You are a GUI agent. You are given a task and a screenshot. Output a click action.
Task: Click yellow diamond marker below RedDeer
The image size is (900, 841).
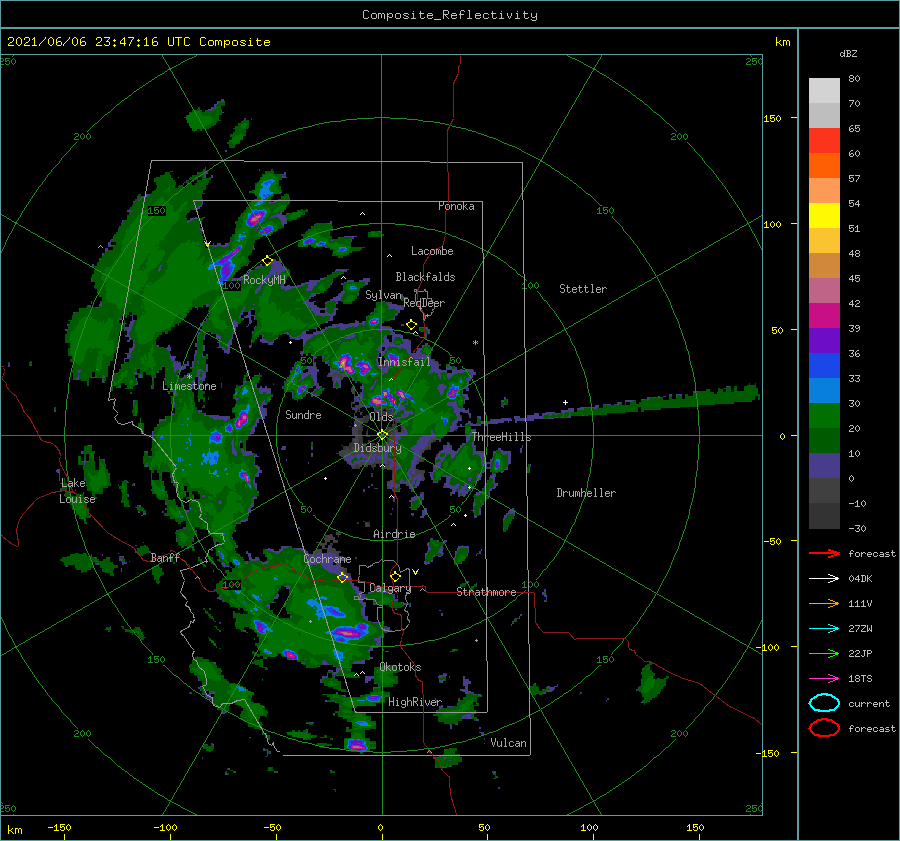coord(411,325)
